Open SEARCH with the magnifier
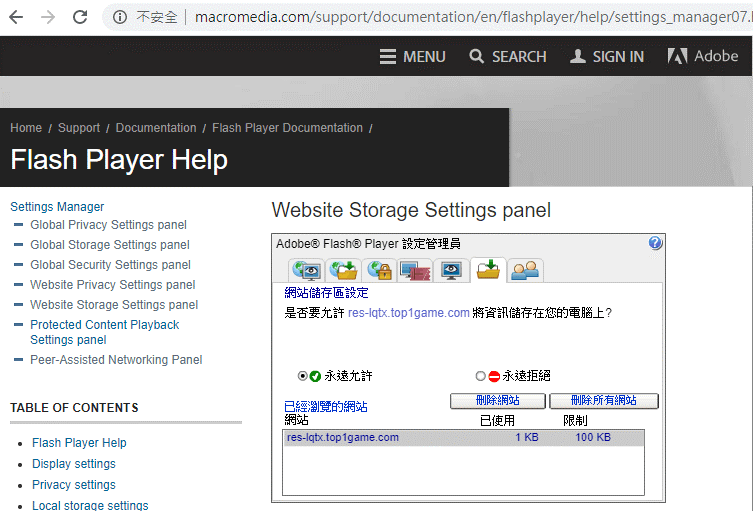This screenshot has width=753, height=511. pos(508,57)
